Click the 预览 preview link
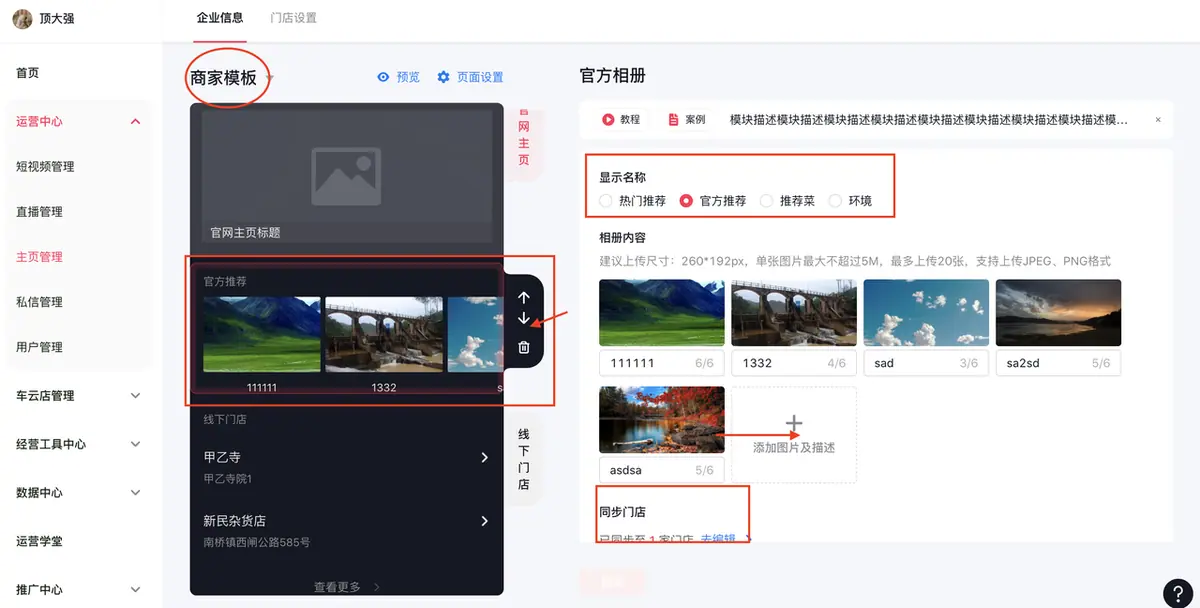1200x608 pixels. coord(408,77)
